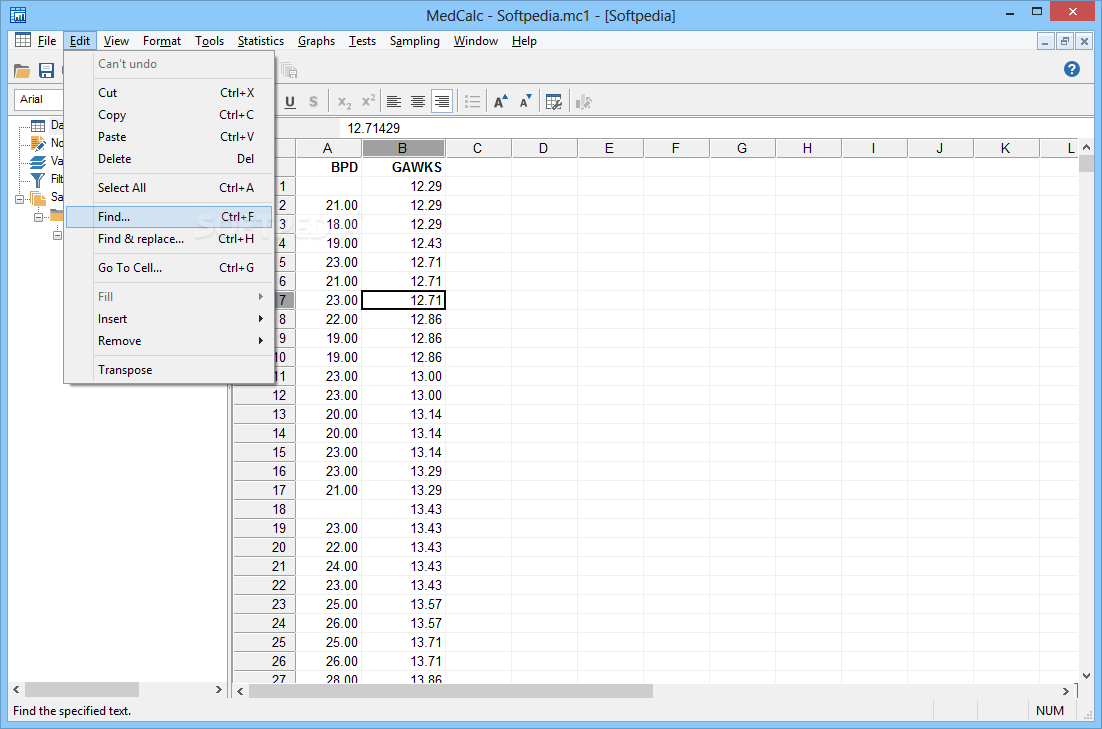1102x729 pixels.
Task: Restore the inner document window
Action: click(1065, 41)
